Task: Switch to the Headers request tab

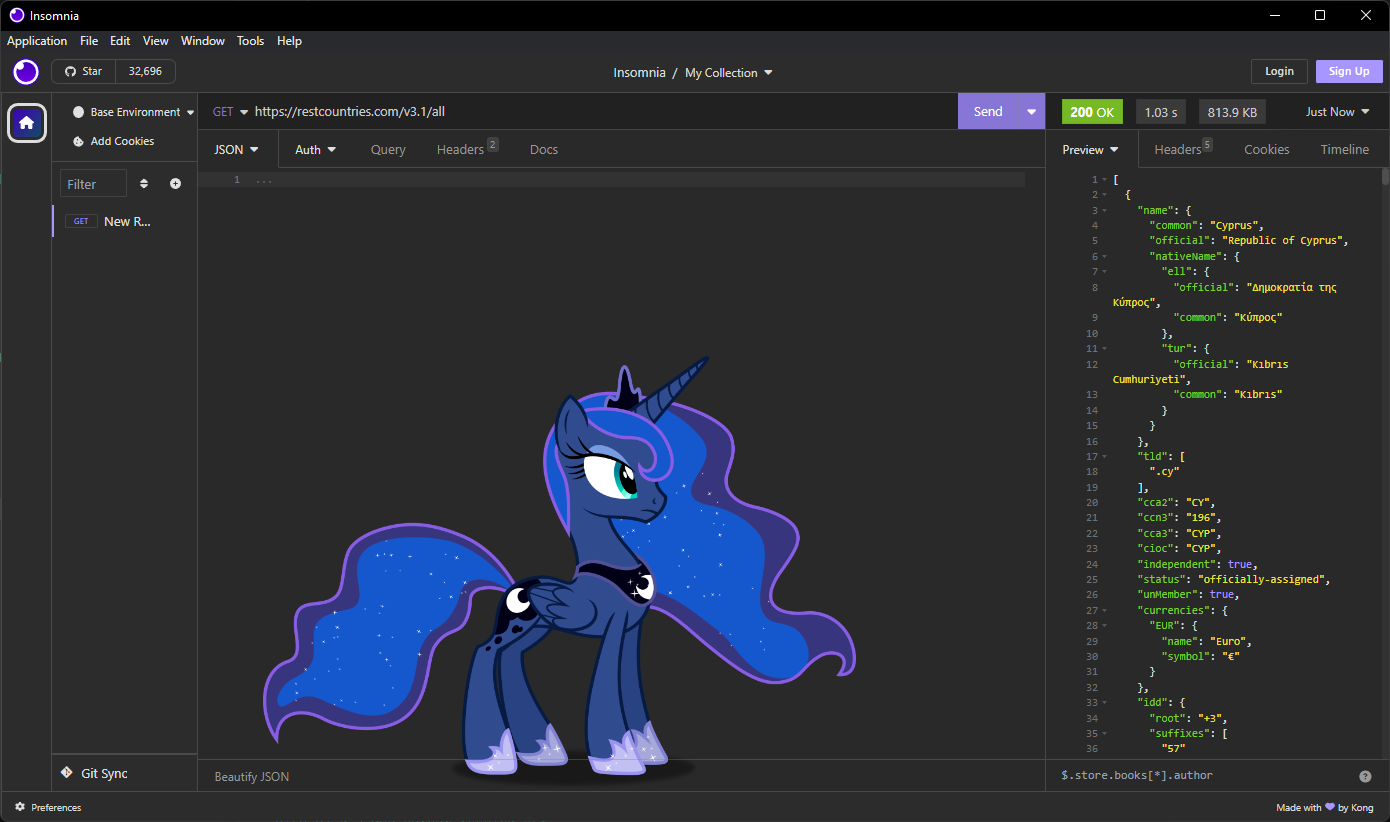Action: point(460,149)
